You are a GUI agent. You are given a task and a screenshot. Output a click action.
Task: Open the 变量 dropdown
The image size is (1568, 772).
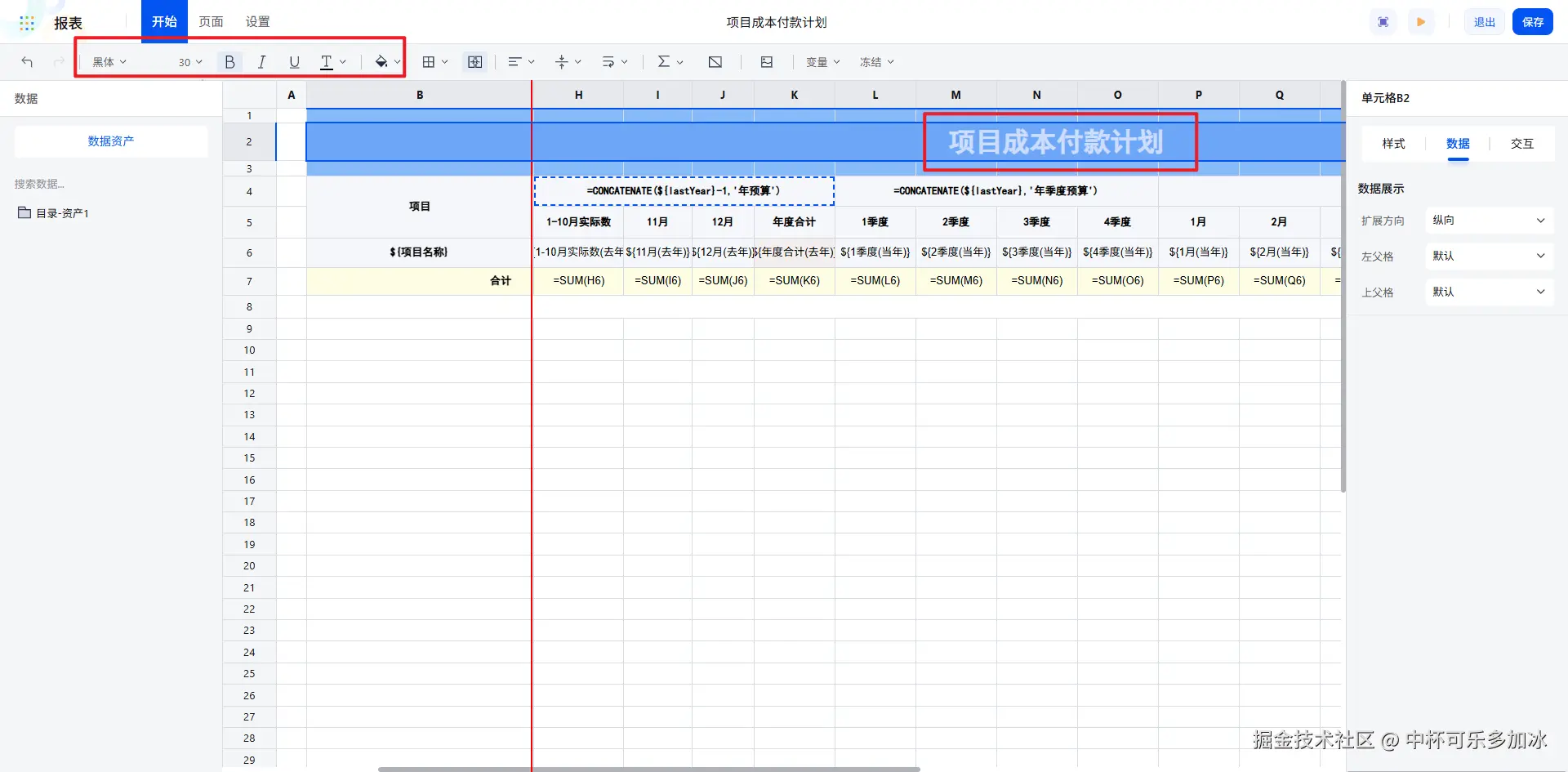point(823,62)
